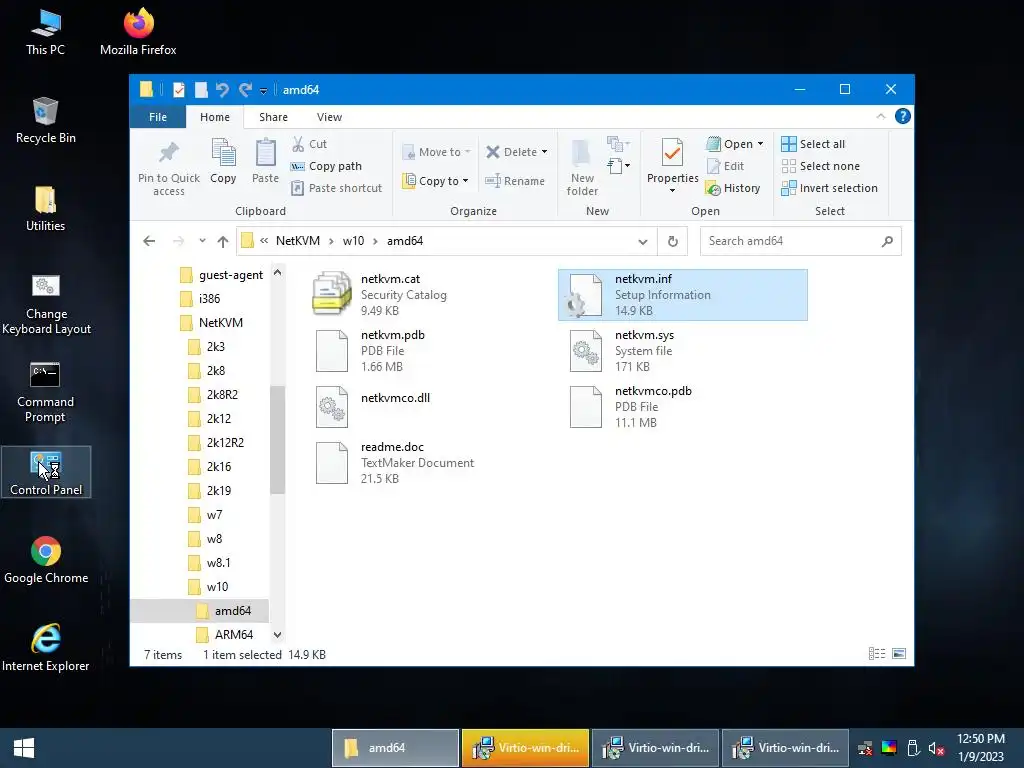The image size is (1024, 768).
Task: Click w10 in address breadcrumb
Action: click(353, 241)
